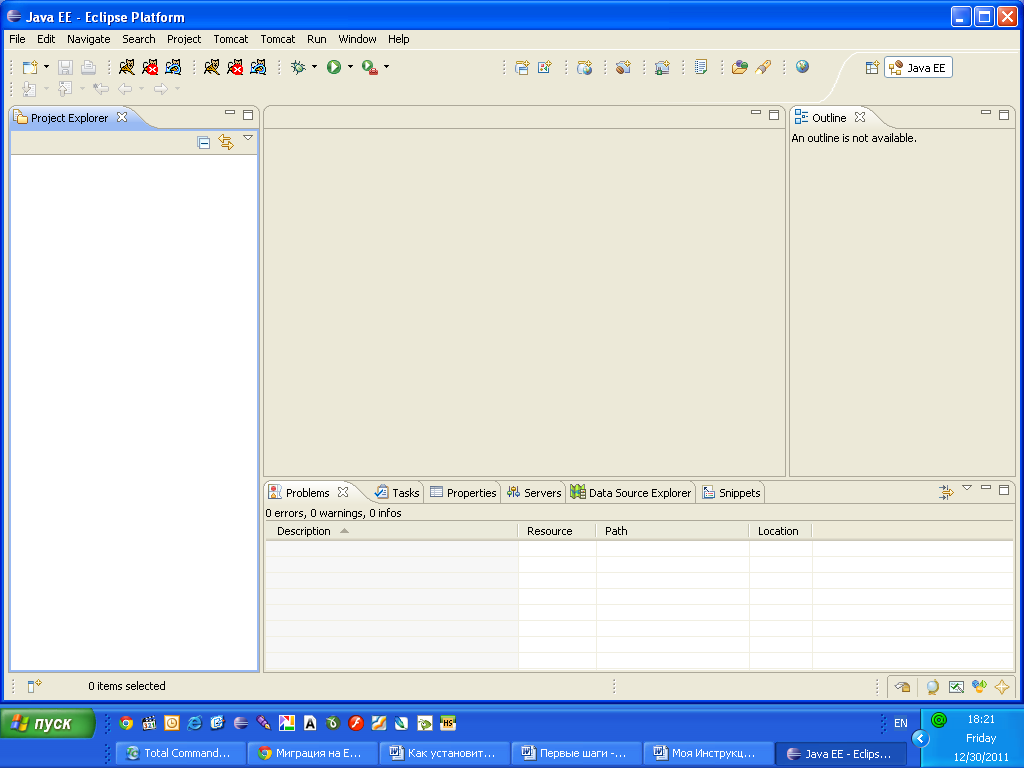
Task: Click the Previous Annotation icon
Action: [65, 89]
